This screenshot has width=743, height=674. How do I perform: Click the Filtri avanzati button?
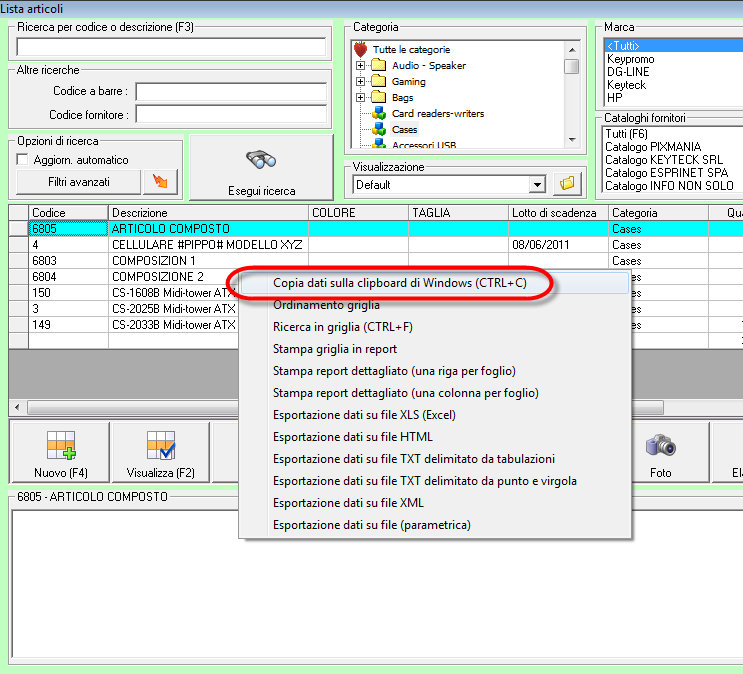[x=79, y=182]
